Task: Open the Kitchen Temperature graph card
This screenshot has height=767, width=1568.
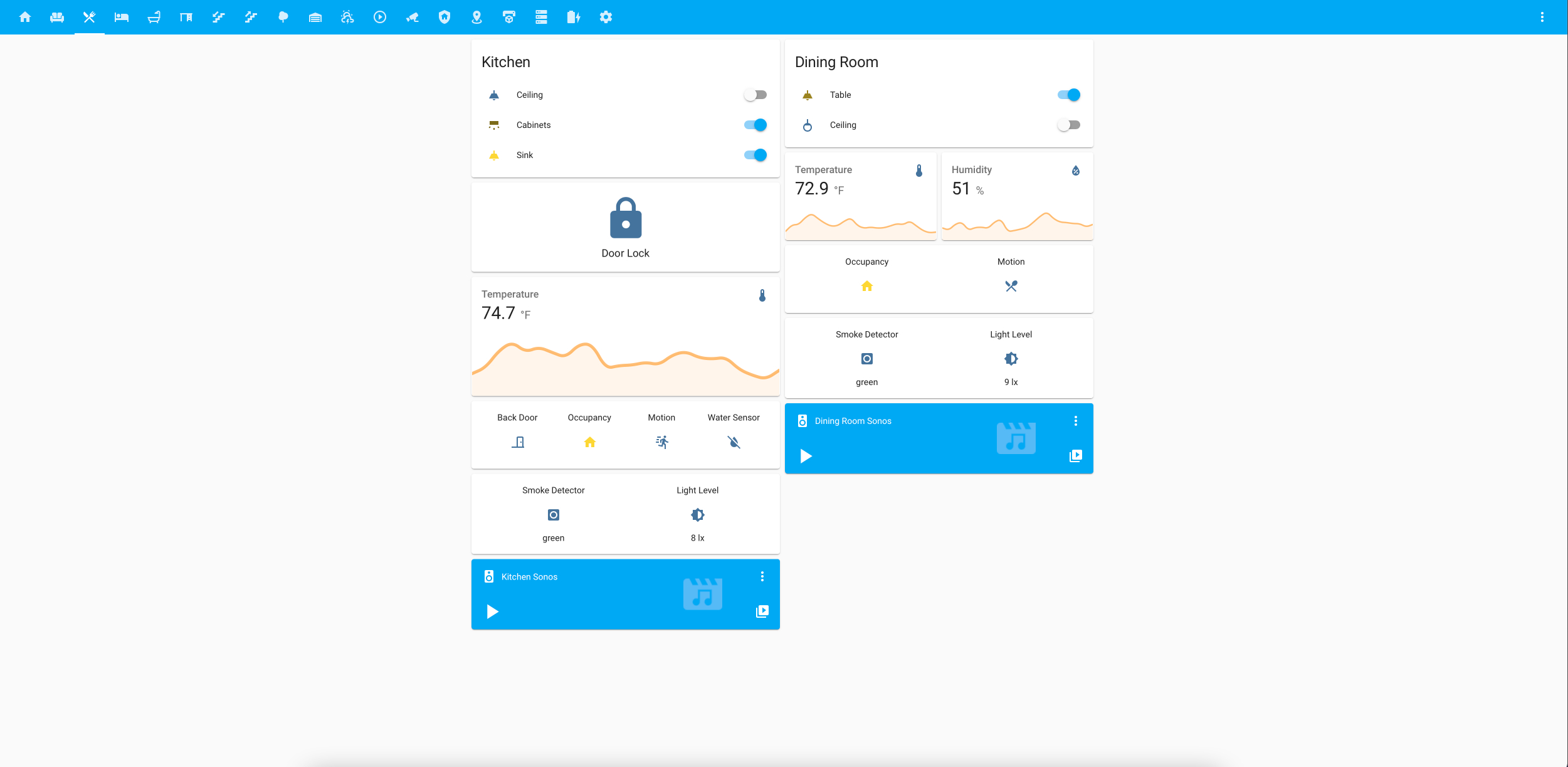Action: tap(625, 336)
